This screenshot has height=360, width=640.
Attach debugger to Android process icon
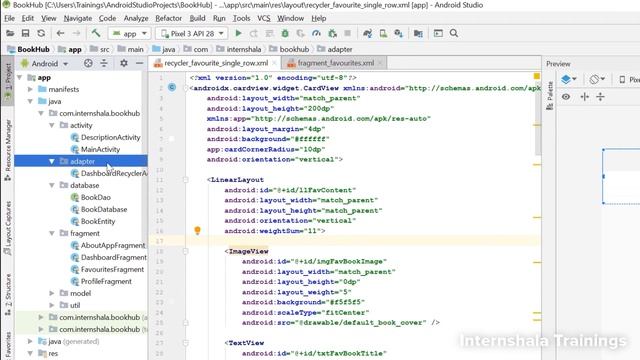332,33
